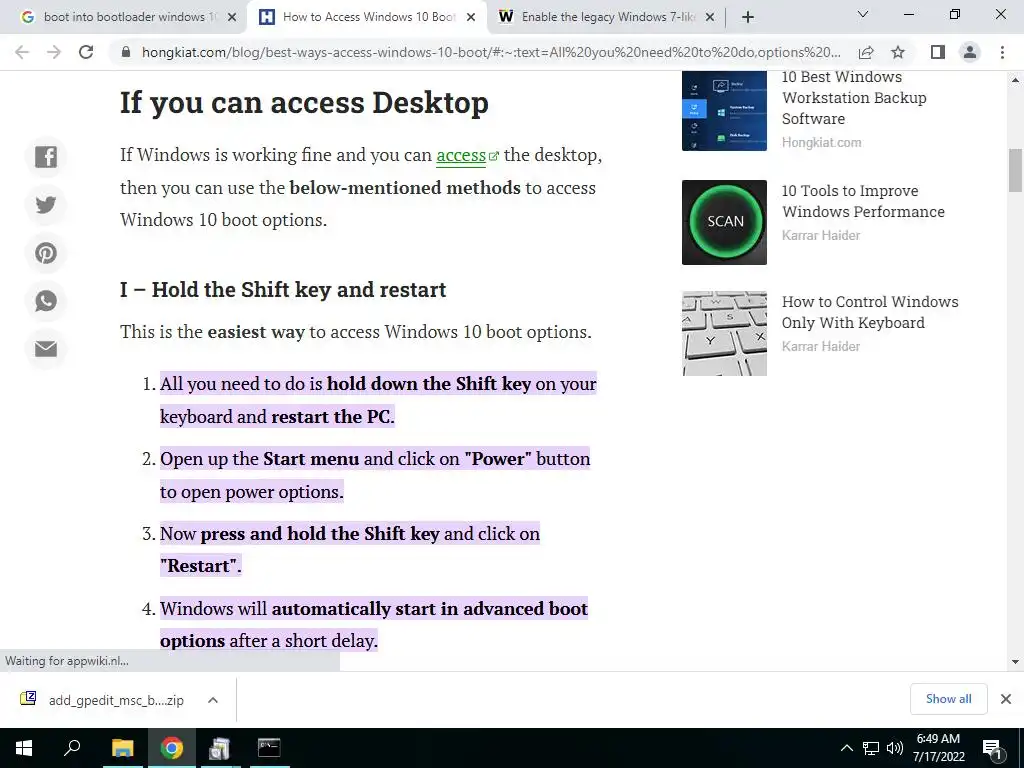1024x768 pixels.
Task: Share this page from address bar
Action: click(866, 52)
